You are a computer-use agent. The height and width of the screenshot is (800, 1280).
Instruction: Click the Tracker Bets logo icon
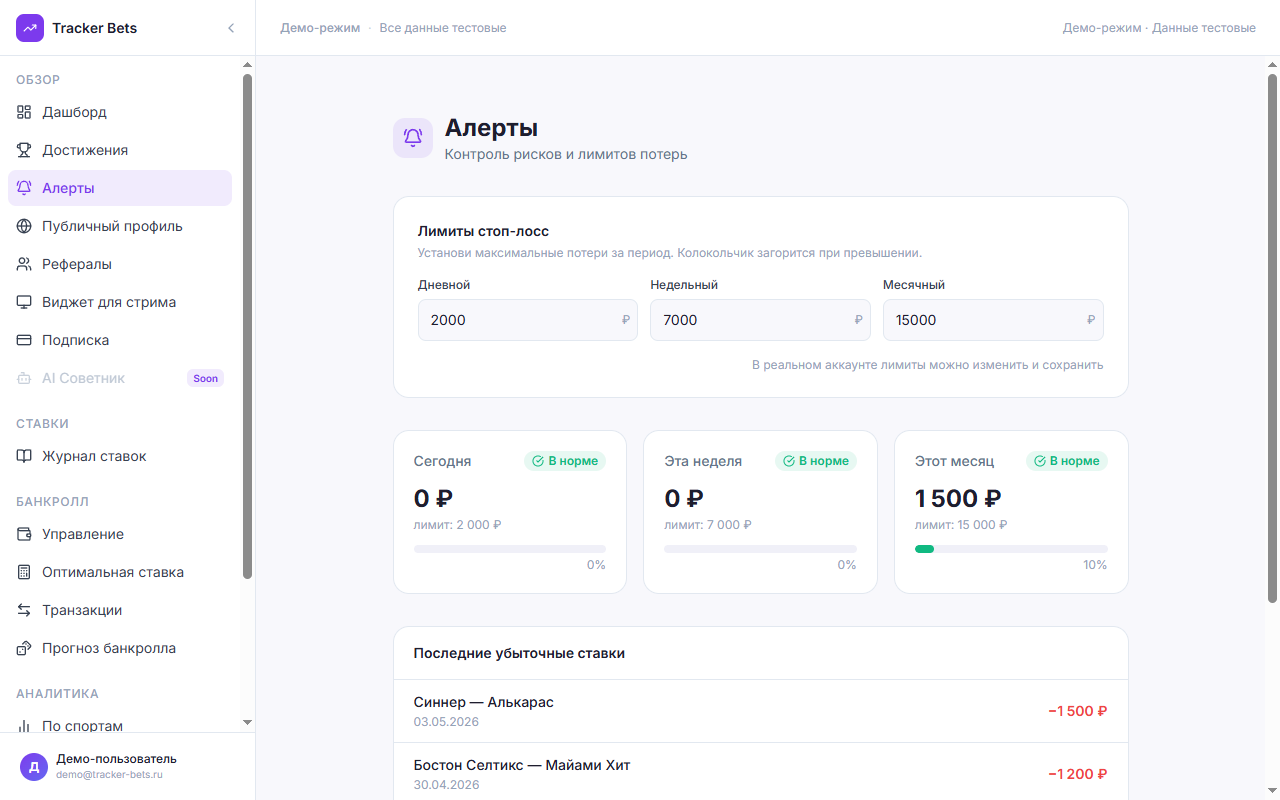(x=30, y=28)
